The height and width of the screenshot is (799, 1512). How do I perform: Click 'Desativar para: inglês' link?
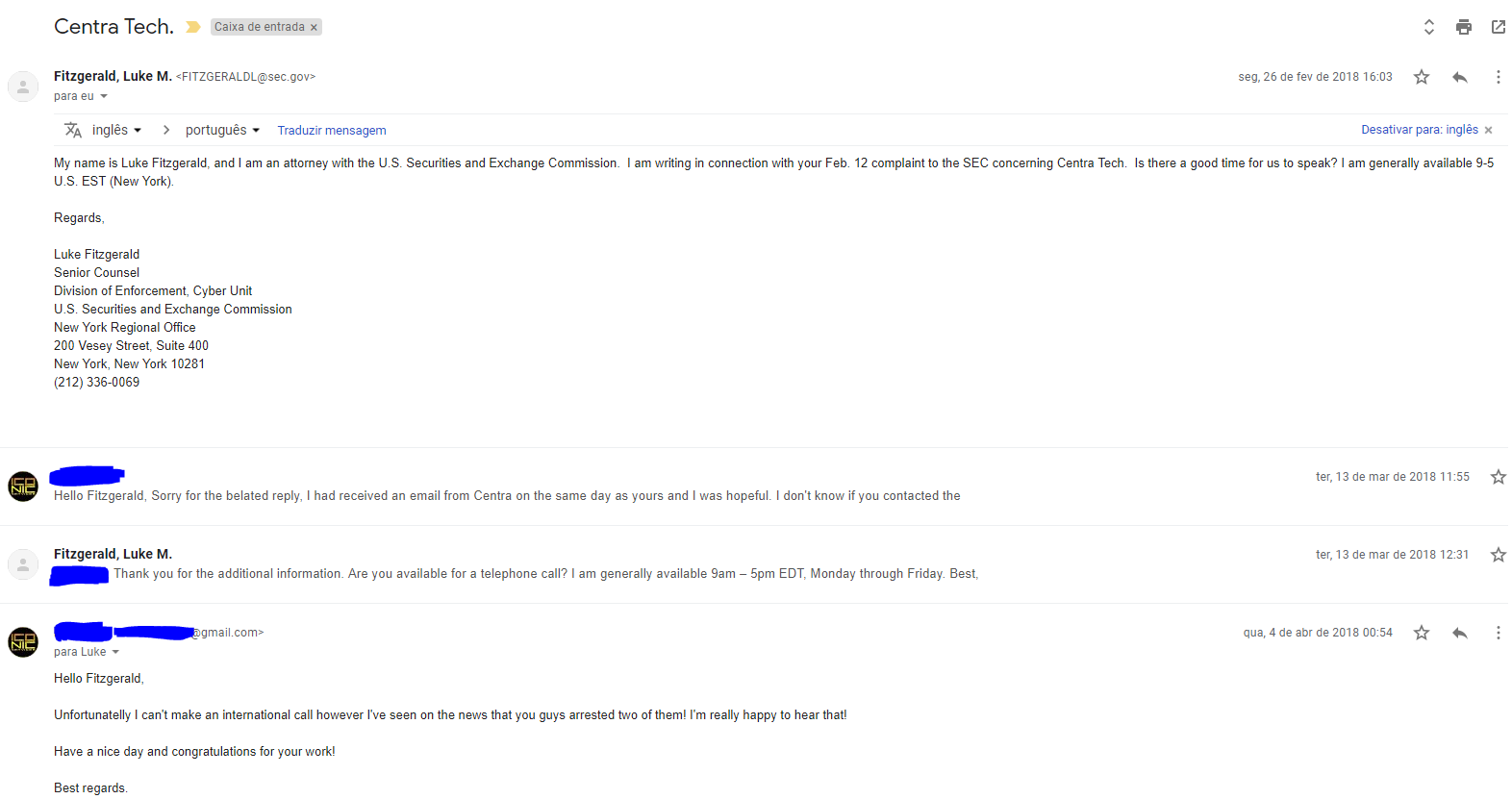[1419, 130]
